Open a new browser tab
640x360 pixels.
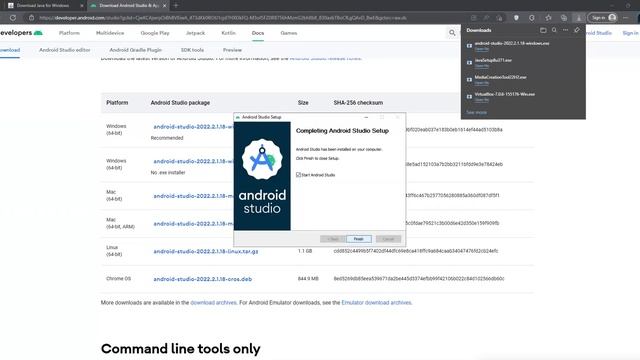tap(176, 6)
